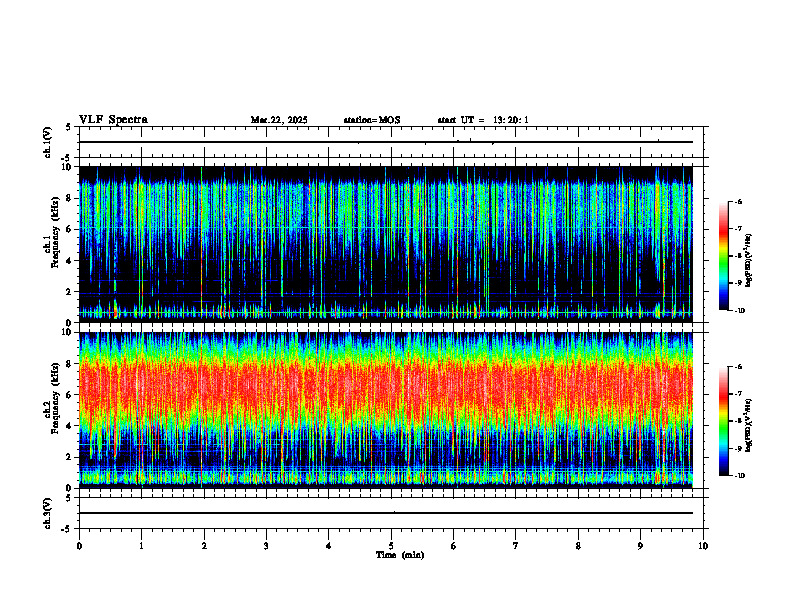This screenshot has height=612, width=792.
Task: Click time axis tick label "4"
Action: pyautogui.click(x=329, y=546)
